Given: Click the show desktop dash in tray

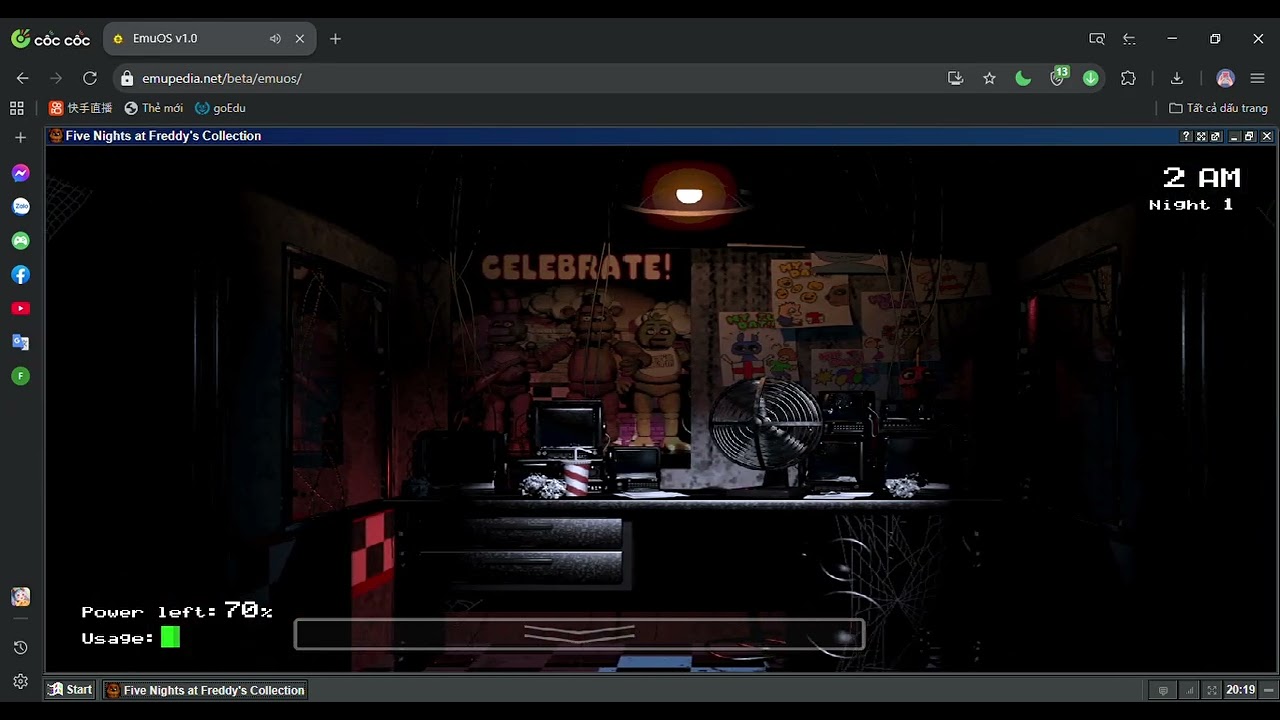Looking at the screenshot, I should 1269,690.
